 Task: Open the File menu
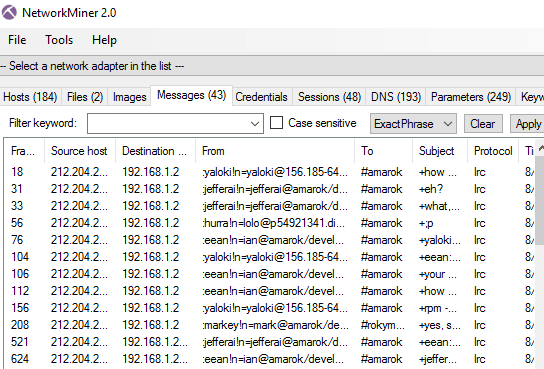17,40
